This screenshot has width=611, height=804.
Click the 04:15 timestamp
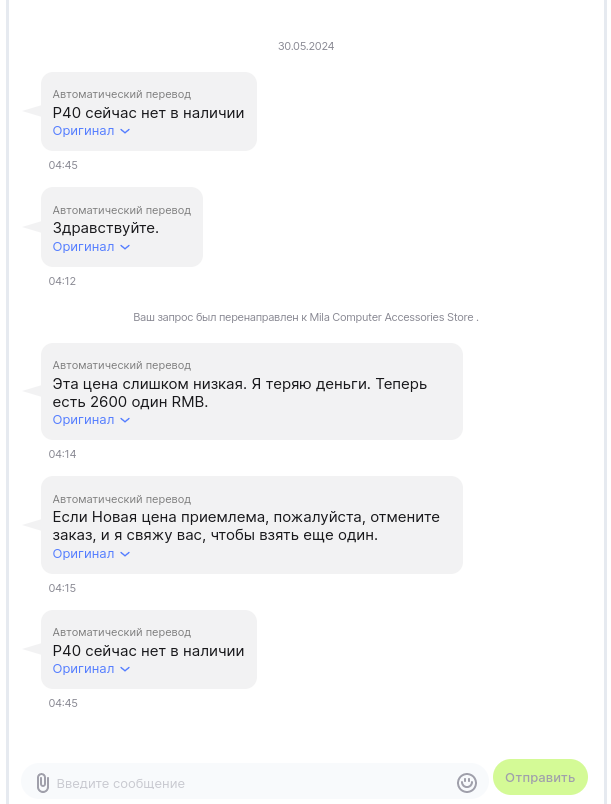(x=62, y=588)
